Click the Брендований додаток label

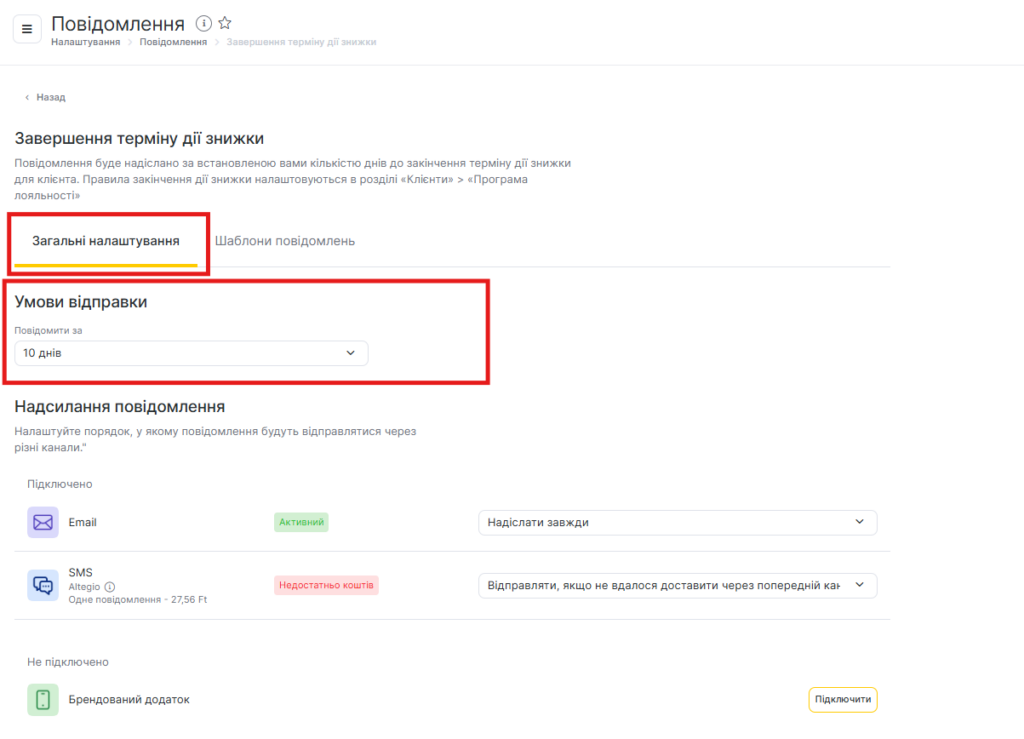129,700
